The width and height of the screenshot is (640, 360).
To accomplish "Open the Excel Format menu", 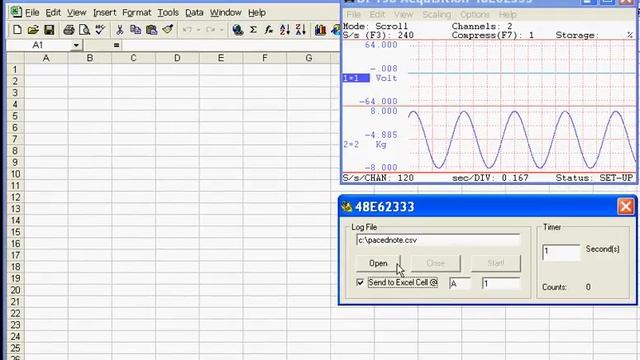I will coord(137,13).
